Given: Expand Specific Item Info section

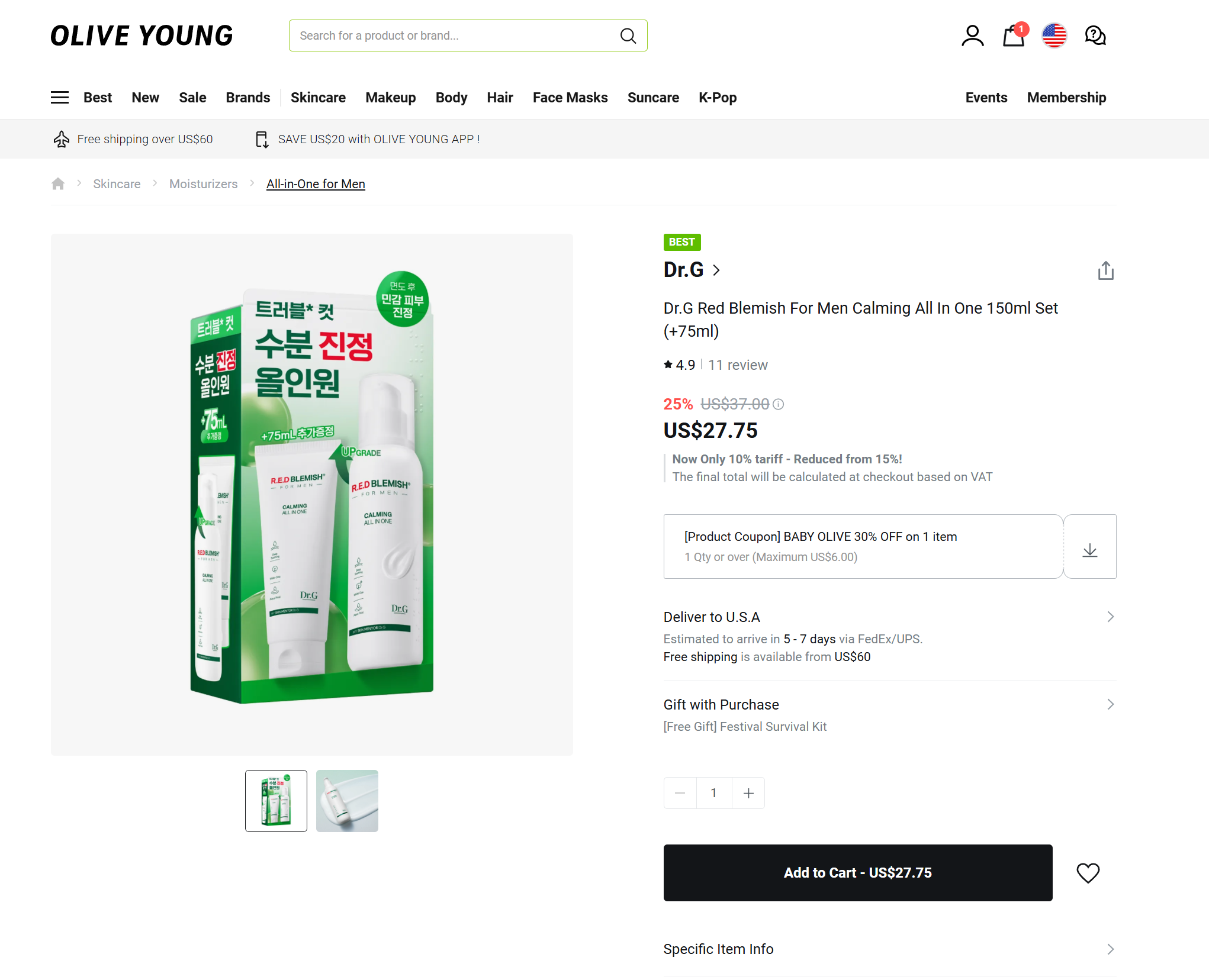Looking at the screenshot, I should click(x=1110, y=949).
